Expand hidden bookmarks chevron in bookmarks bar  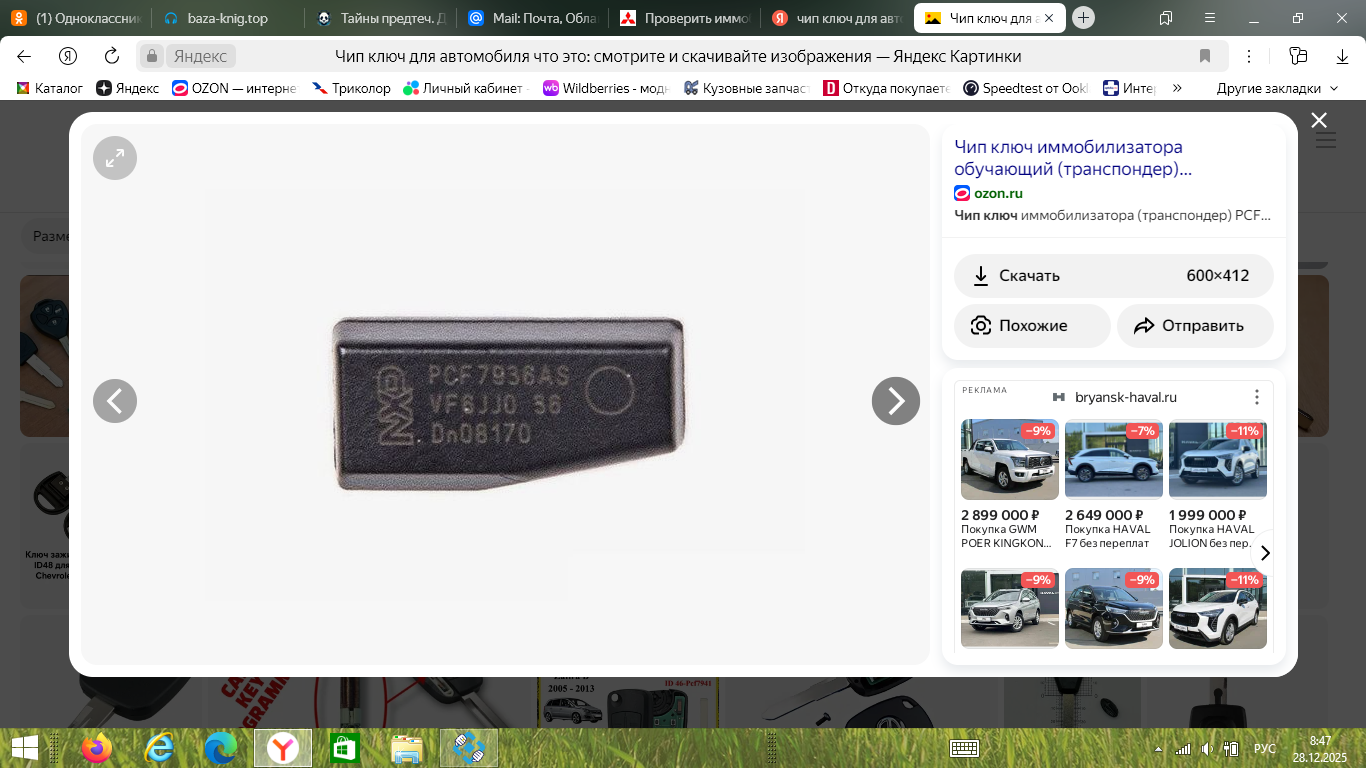pos(1177,88)
